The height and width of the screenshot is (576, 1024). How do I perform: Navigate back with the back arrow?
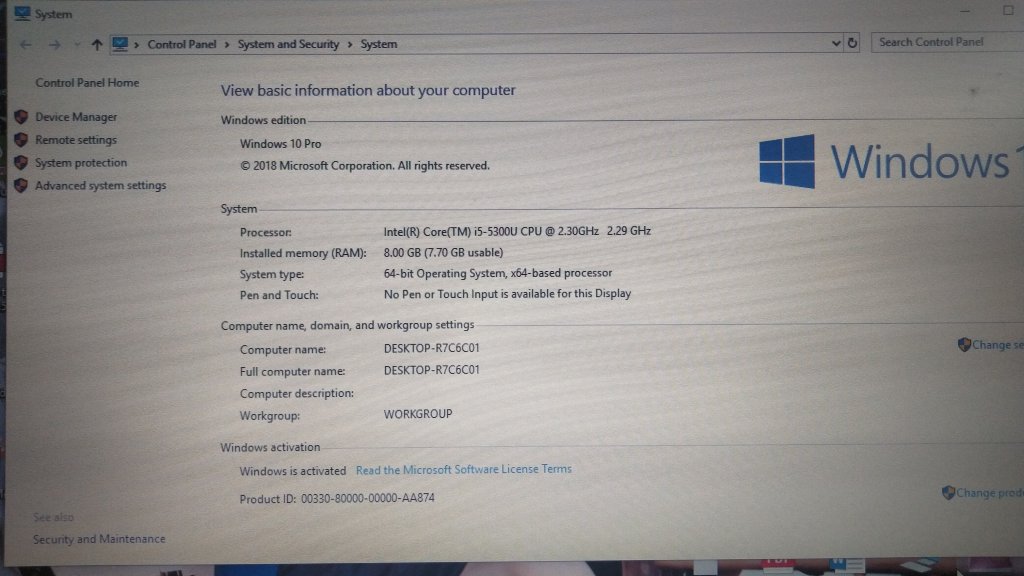[25, 45]
